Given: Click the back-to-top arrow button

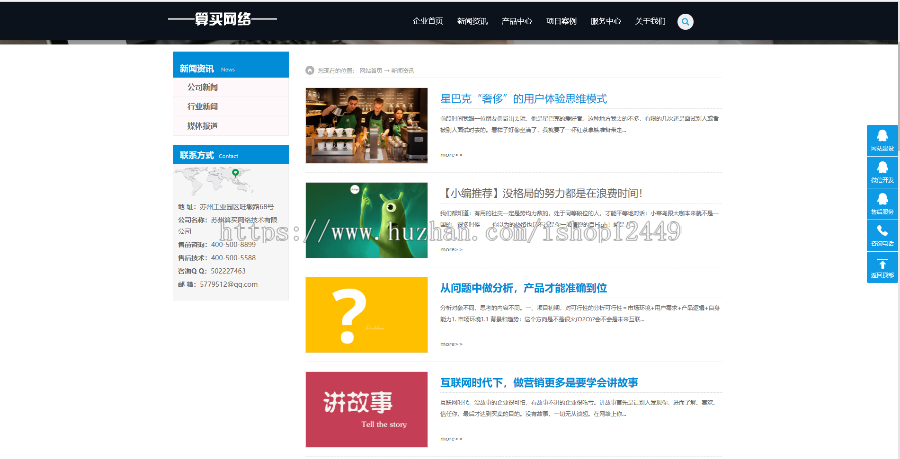Looking at the screenshot, I should [x=882, y=267].
